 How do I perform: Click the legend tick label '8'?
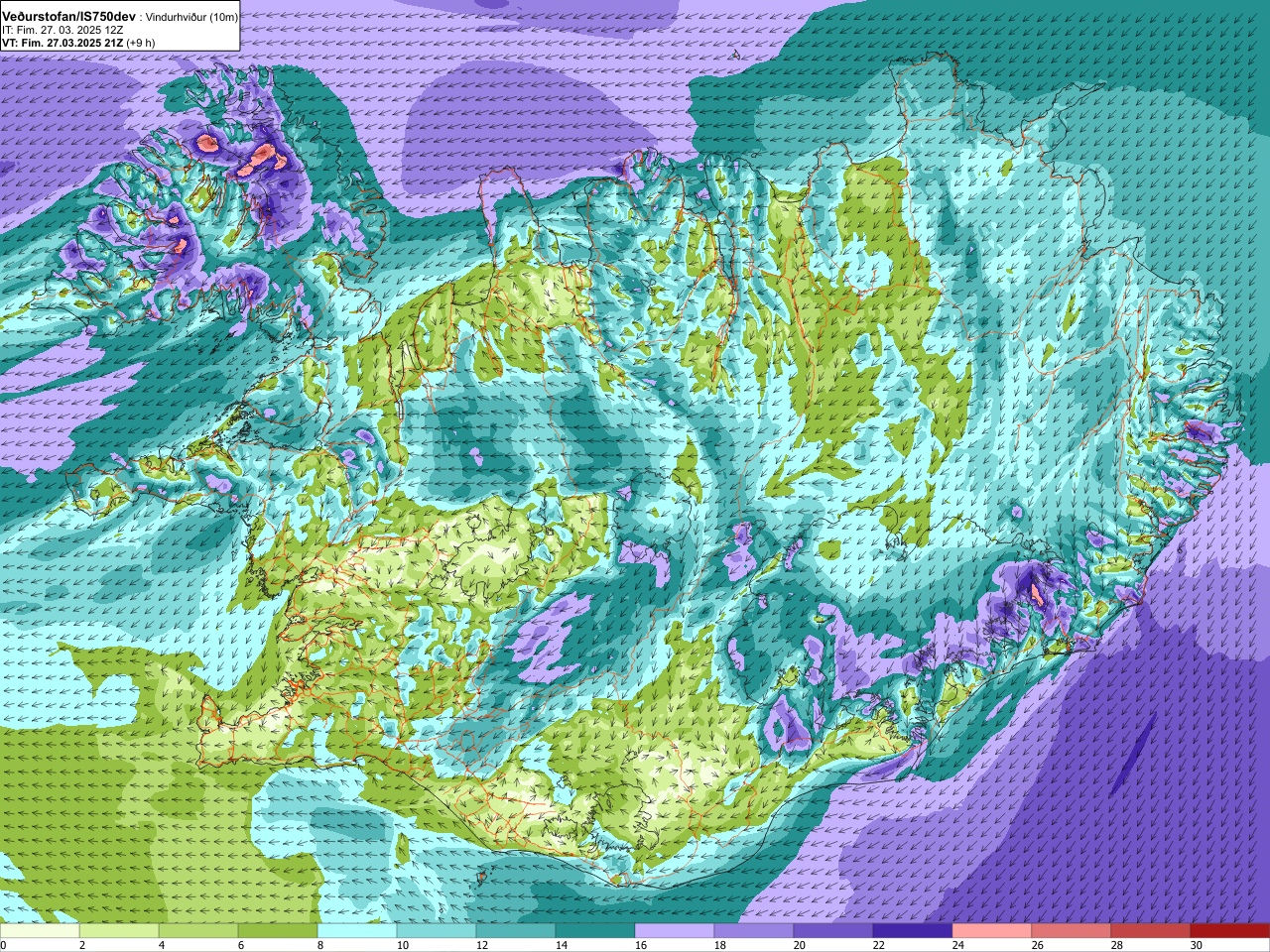(320, 946)
